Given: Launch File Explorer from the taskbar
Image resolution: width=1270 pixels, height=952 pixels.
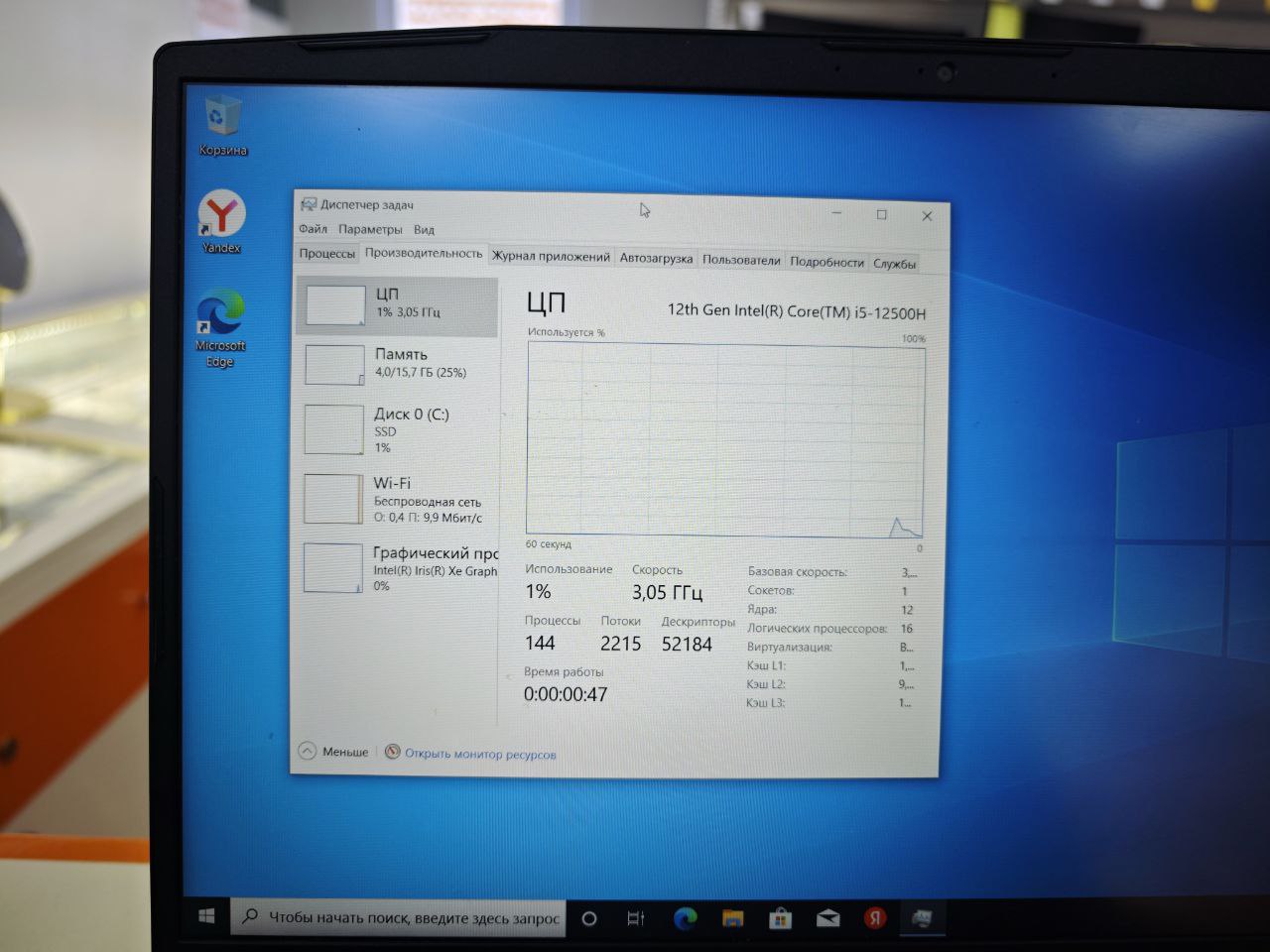Looking at the screenshot, I should coord(732,918).
